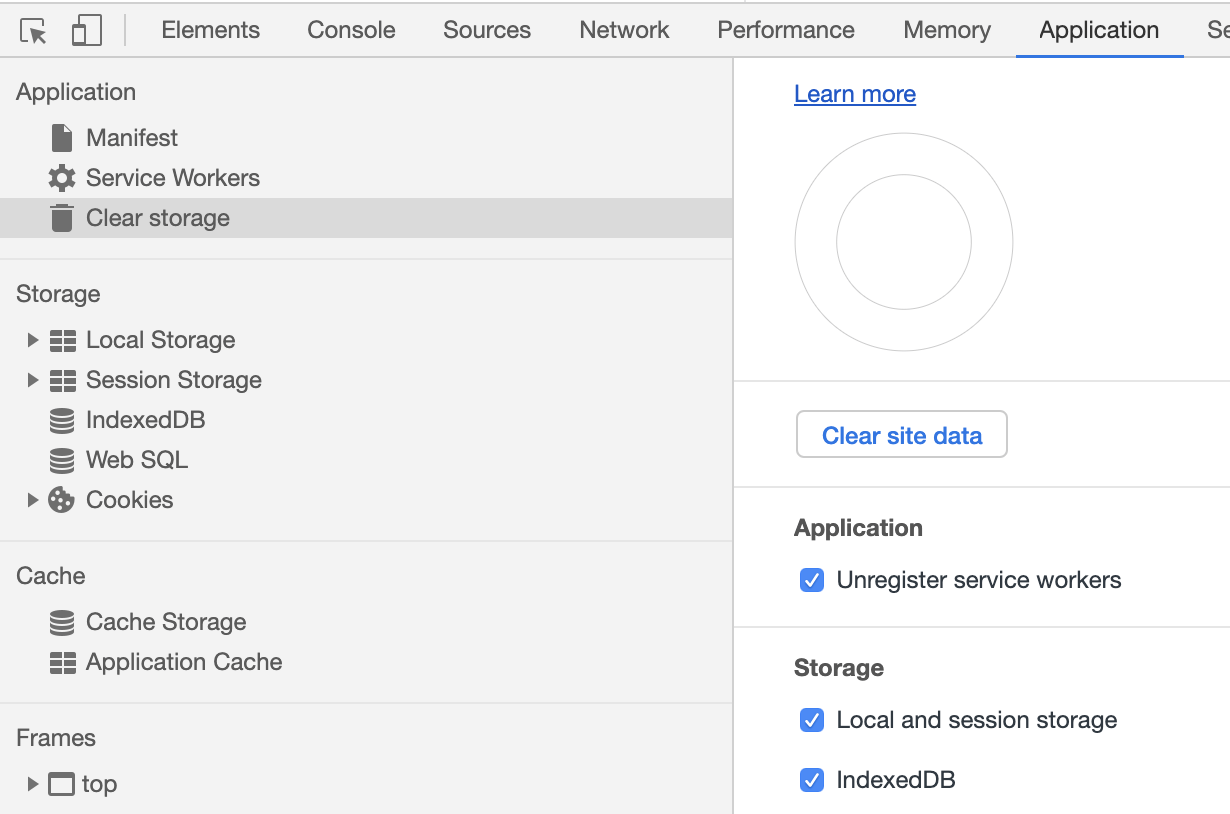Viewport: 1230px width, 814px height.
Task: Expand the Session Storage arrow
Action: (32, 380)
